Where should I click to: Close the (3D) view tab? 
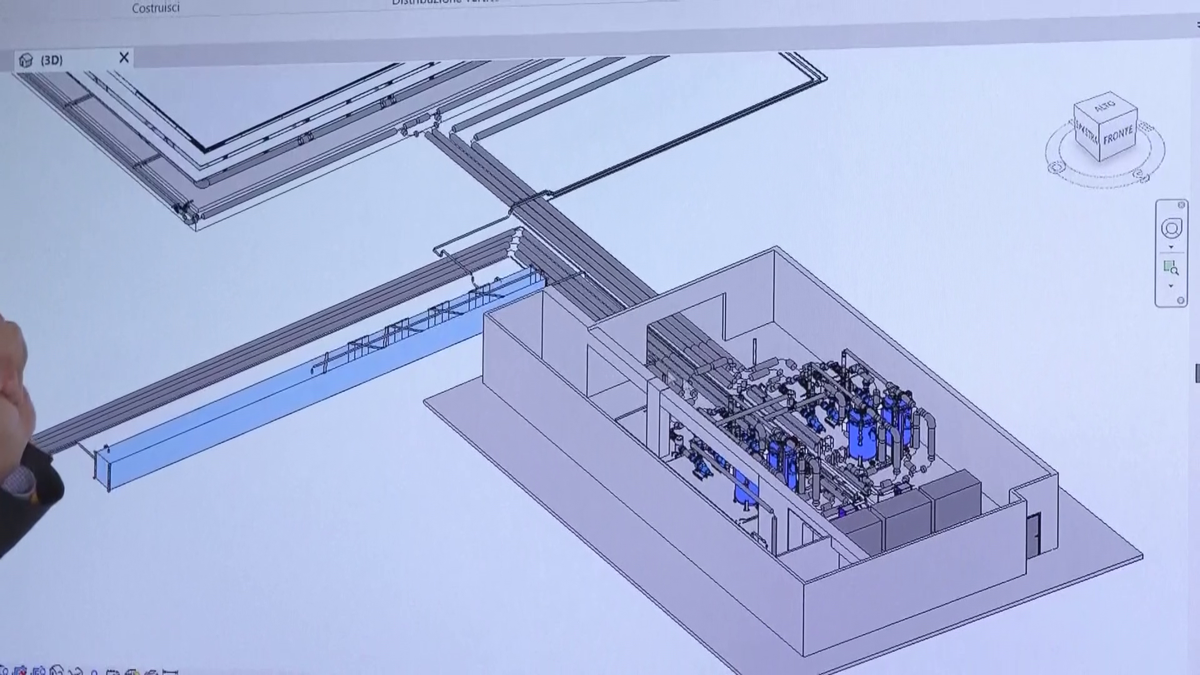click(x=124, y=58)
